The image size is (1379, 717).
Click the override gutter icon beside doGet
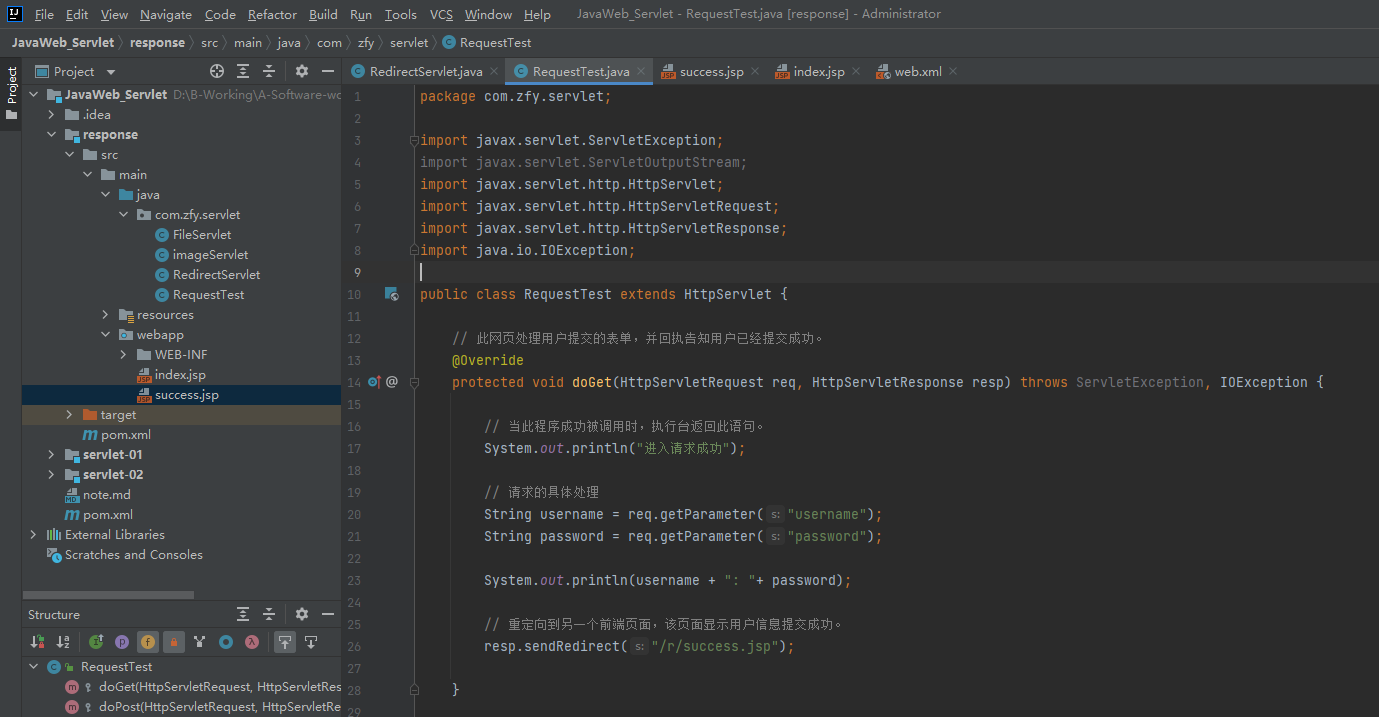[x=374, y=382]
